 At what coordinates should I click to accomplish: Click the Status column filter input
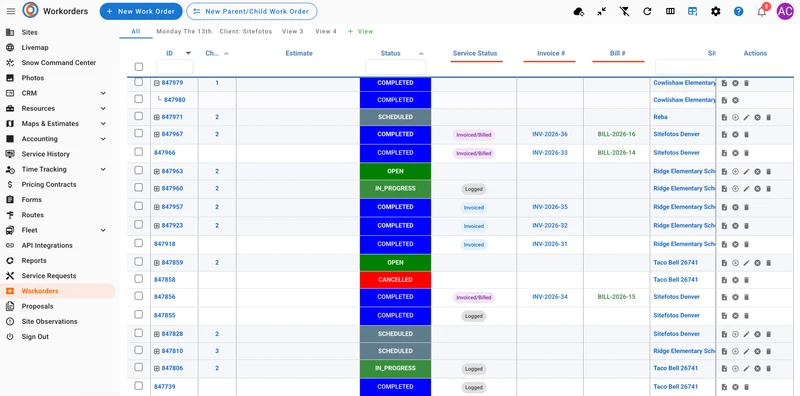(395, 67)
